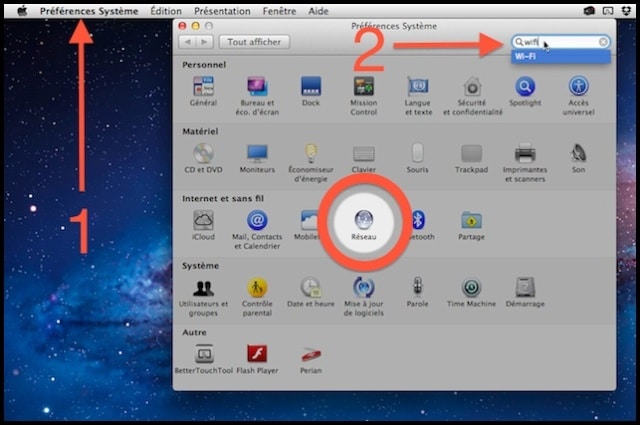This screenshot has width=640, height=425.
Task: Go forward with the right arrow button
Action: 204,42
